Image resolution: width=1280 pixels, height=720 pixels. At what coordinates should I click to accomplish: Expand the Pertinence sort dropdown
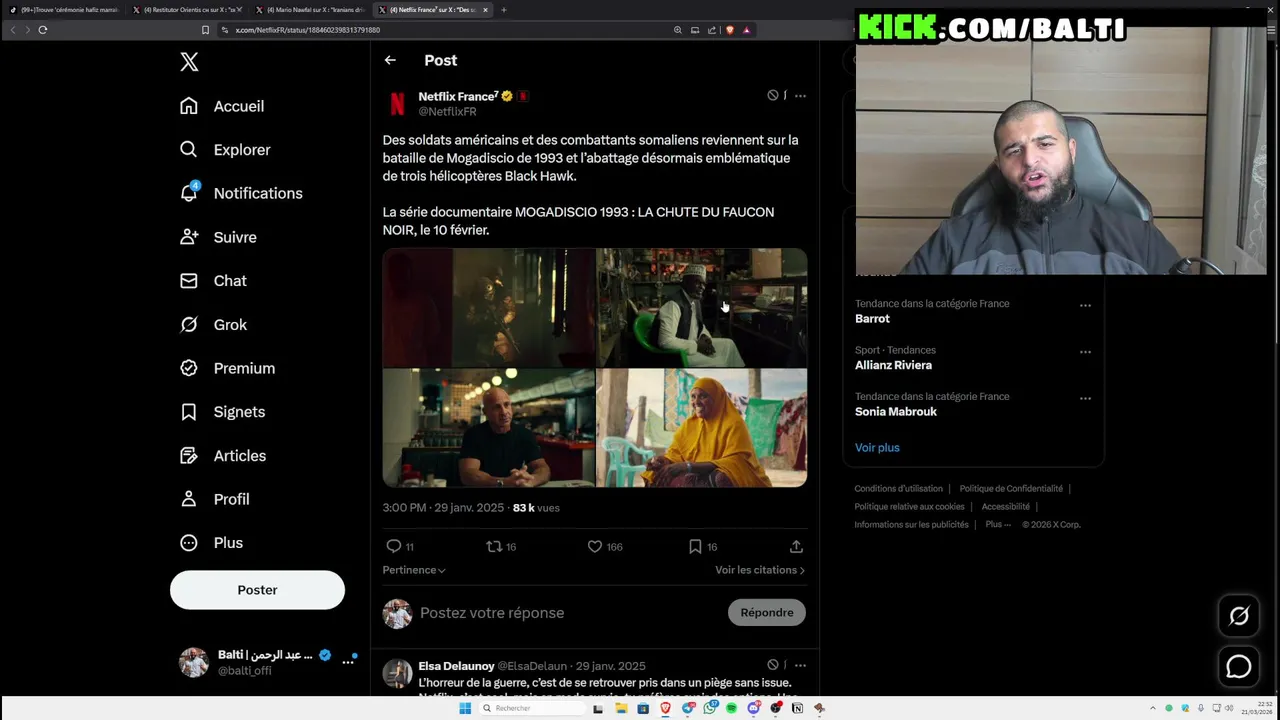point(414,570)
